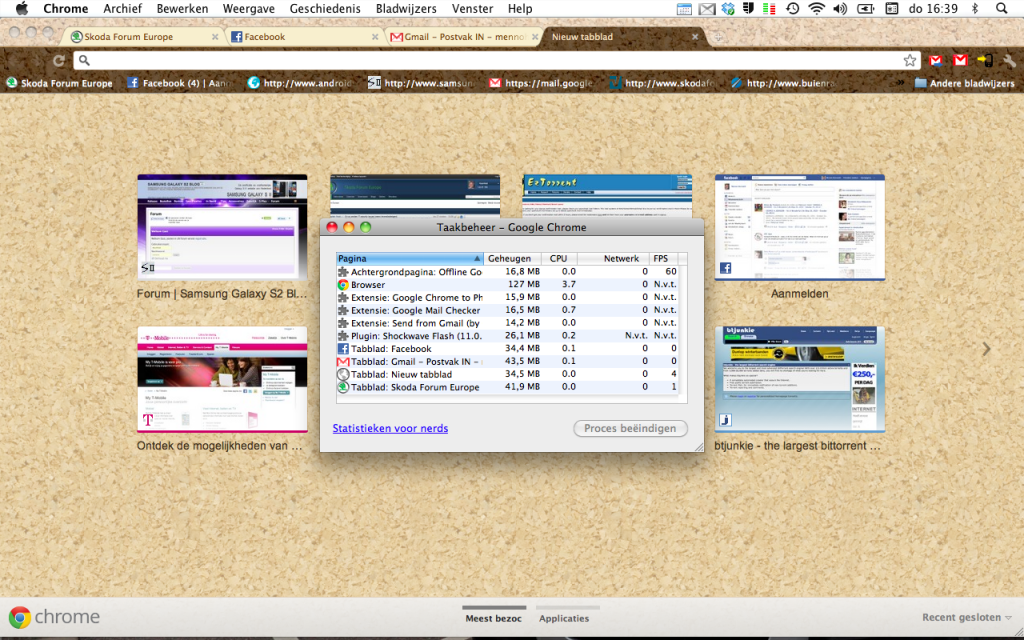The image size is (1024, 640).
Task: Click the Proces beëindigen button
Action: point(630,428)
